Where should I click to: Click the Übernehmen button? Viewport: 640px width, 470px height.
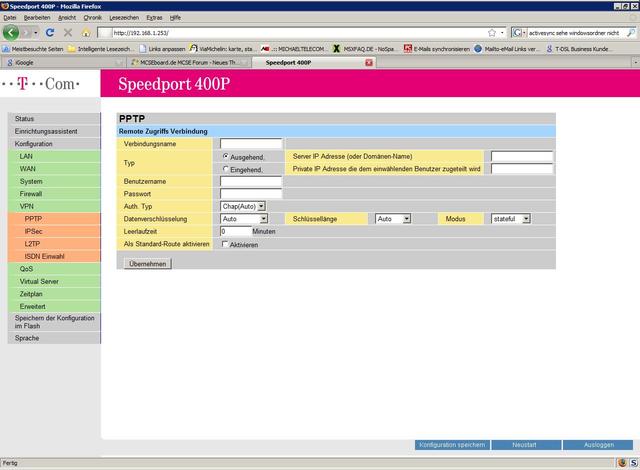pos(148,264)
